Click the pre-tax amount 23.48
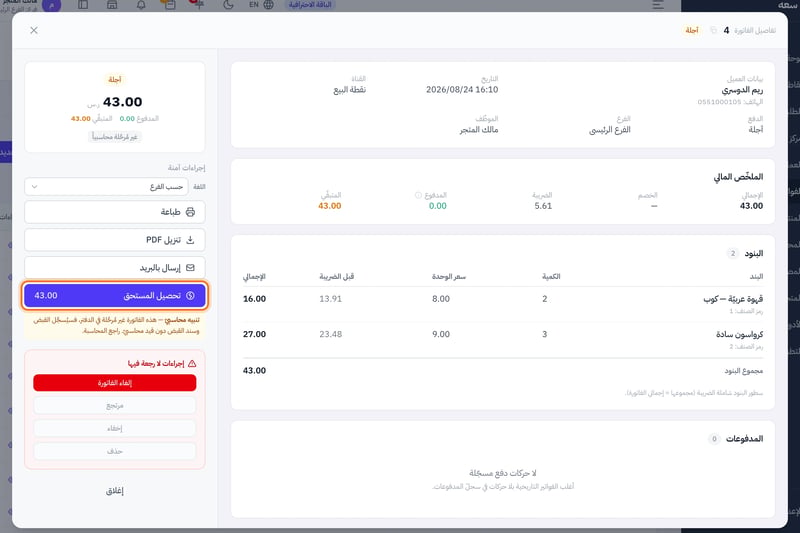 coord(331,335)
